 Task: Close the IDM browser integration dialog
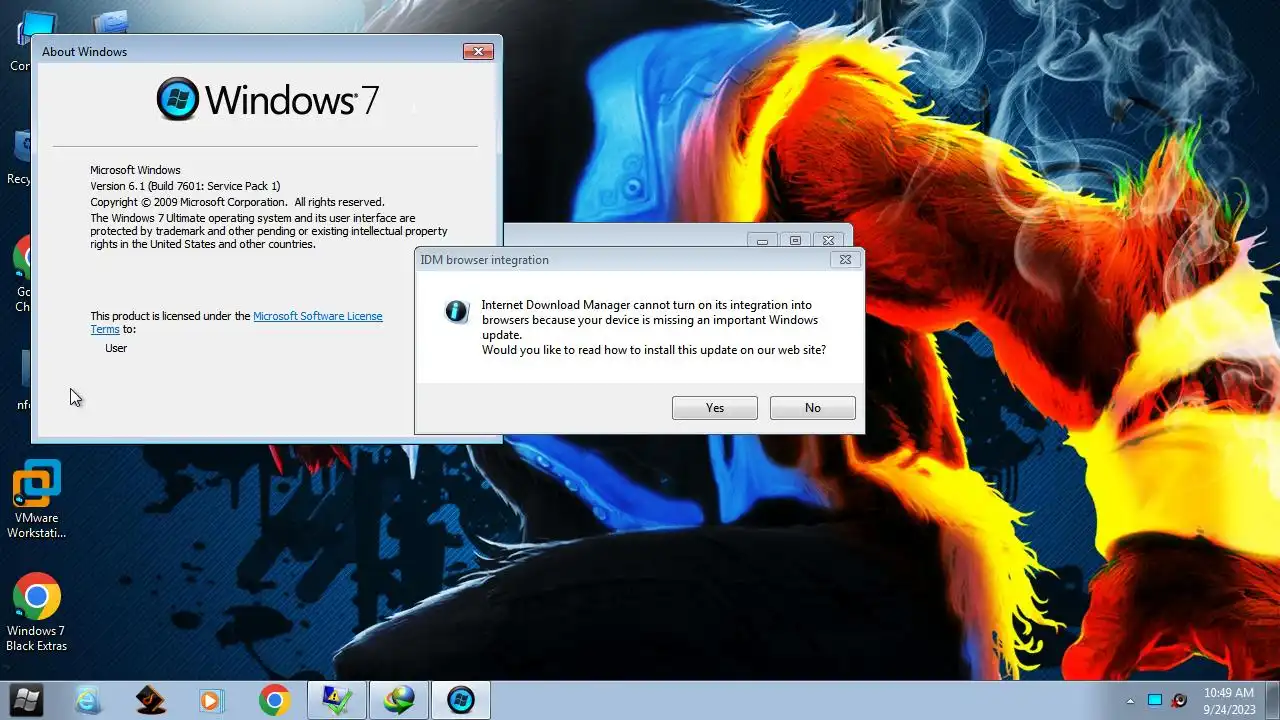point(845,259)
